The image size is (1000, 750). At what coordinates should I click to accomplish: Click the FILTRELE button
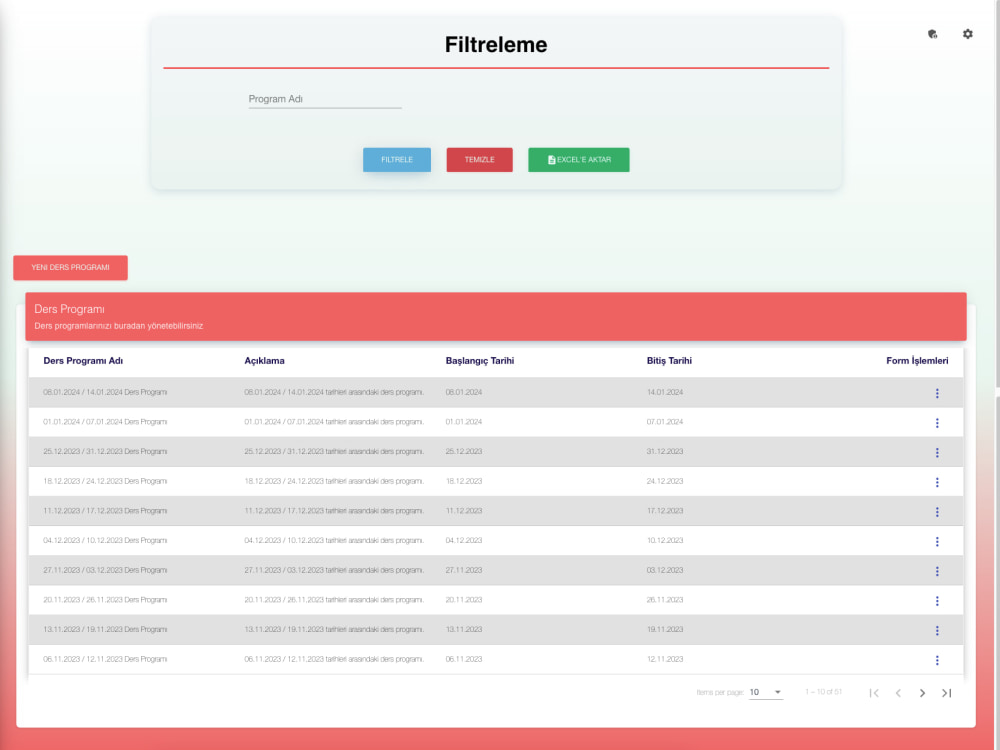pos(397,159)
